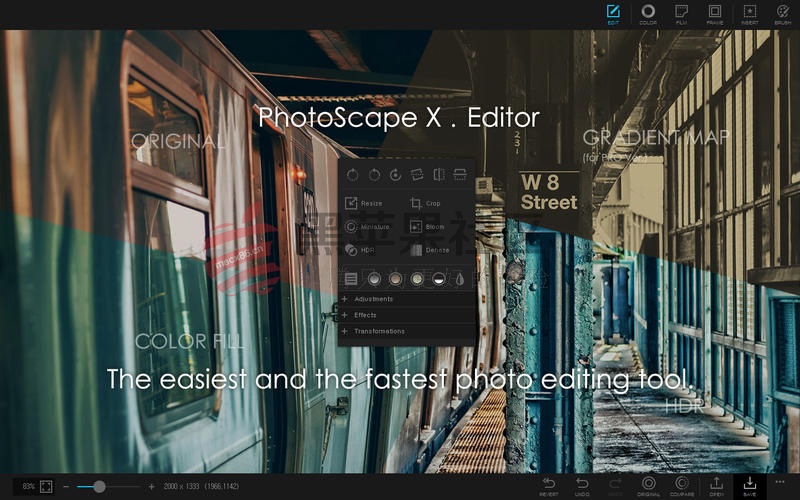Open the Color tab
This screenshot has width=800, height=500.
[648, 14]
